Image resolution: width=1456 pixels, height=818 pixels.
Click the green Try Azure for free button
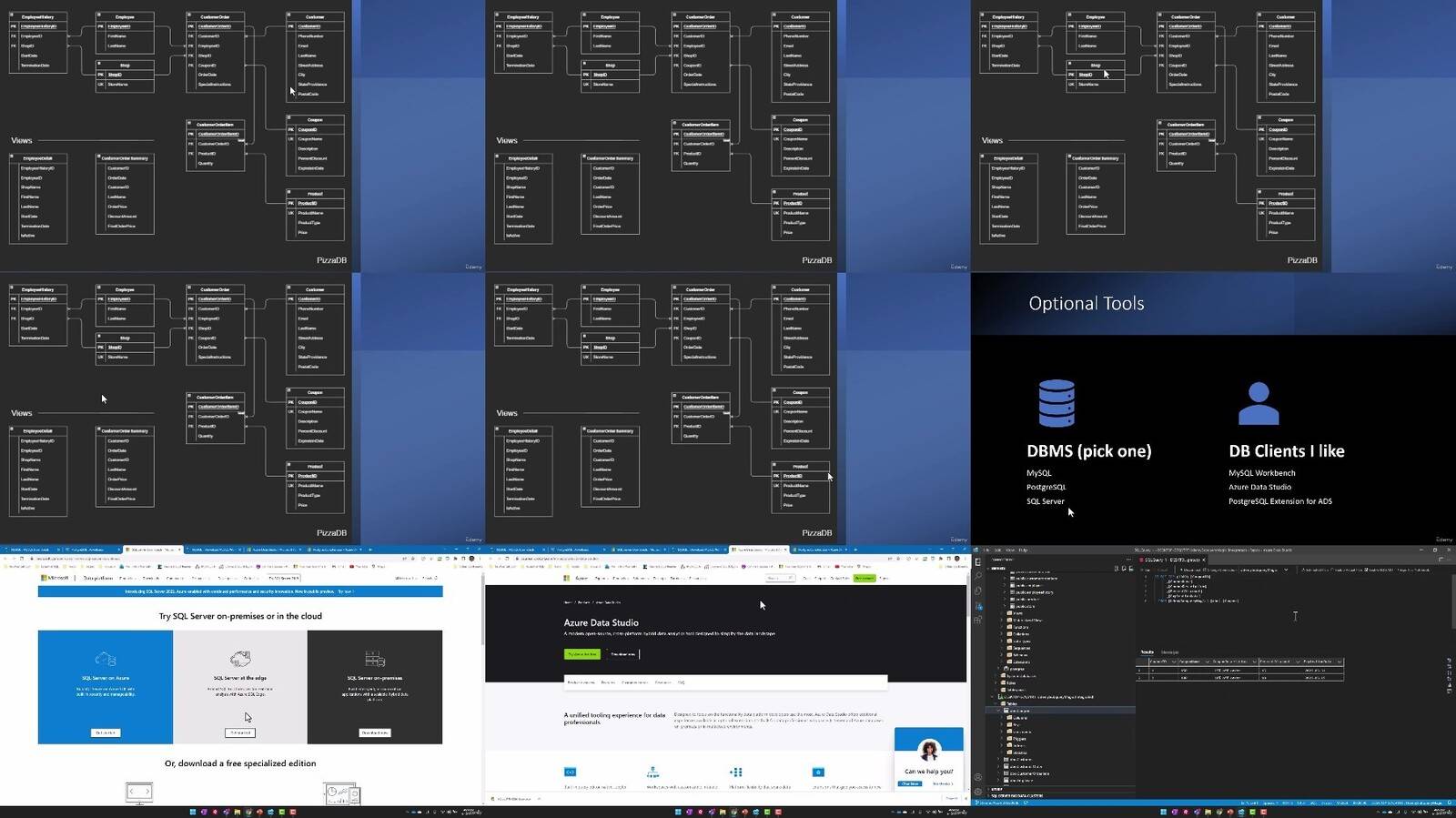(x=581, y=654)
